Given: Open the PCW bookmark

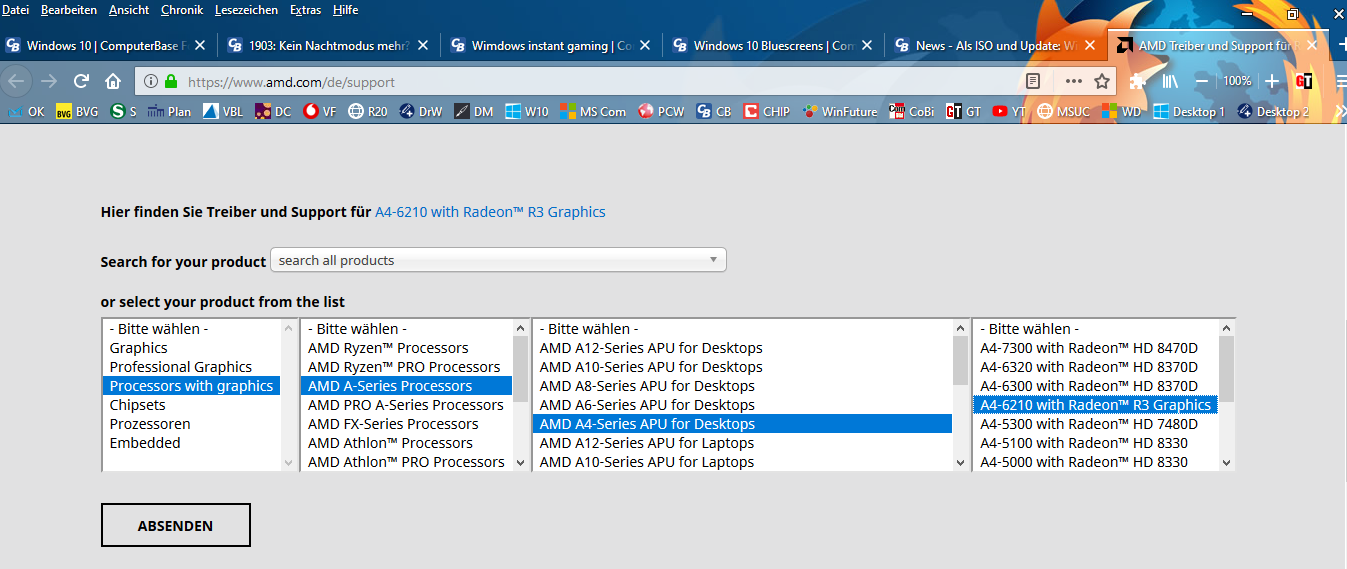Looking at the screenshot, I should click(661, 112).
